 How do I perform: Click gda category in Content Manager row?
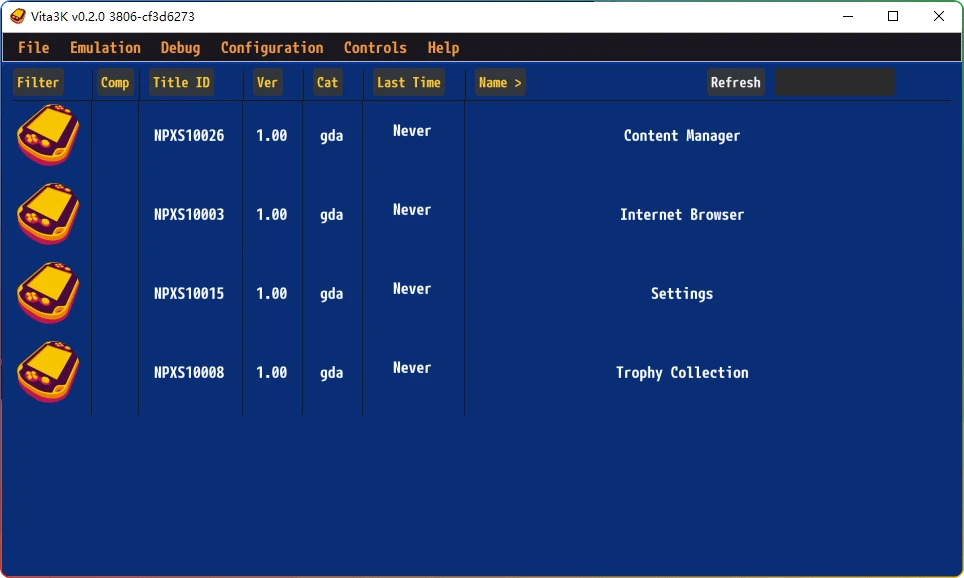click(331, 136)
